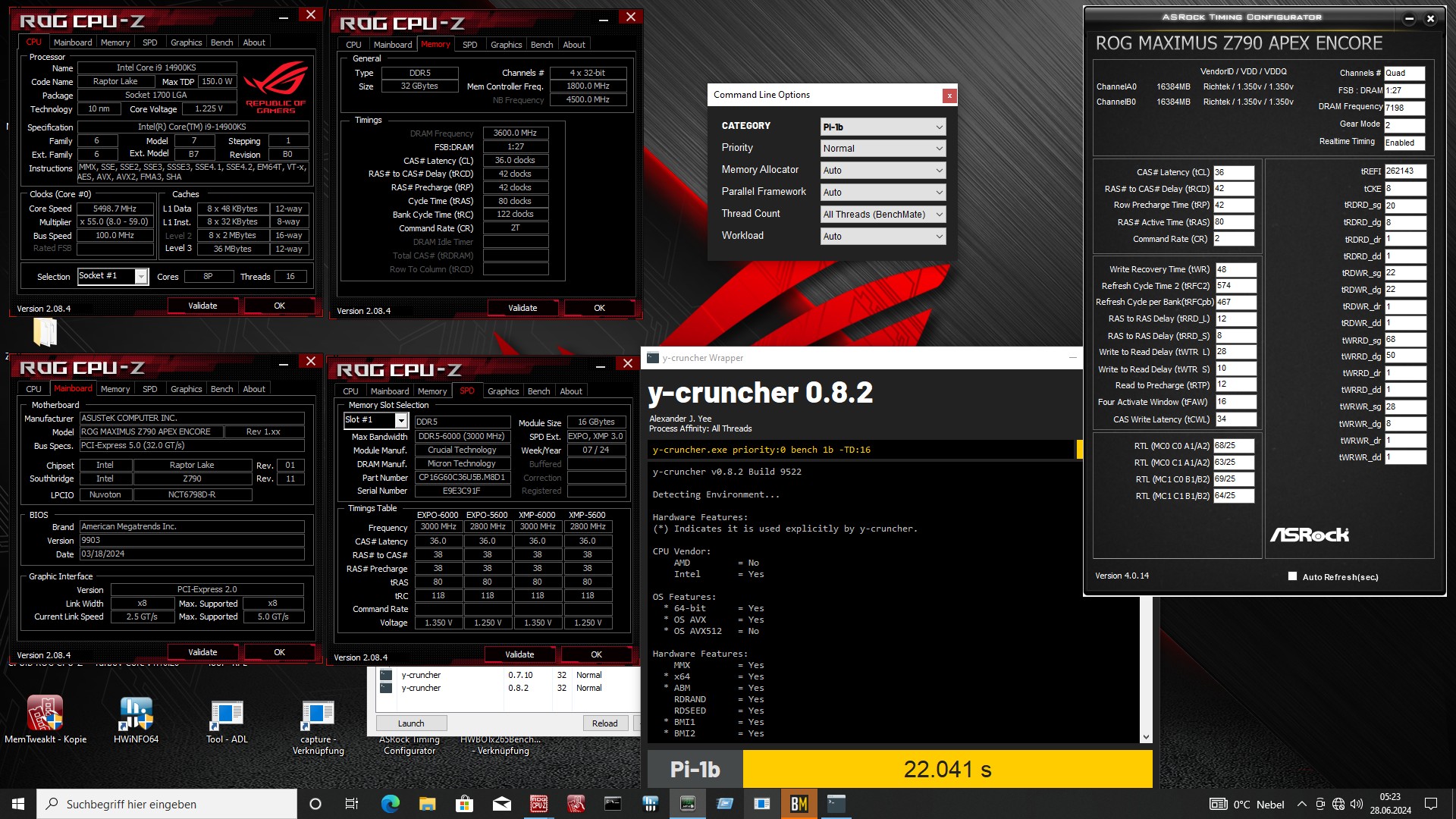Open the CATEGORY dropdown showing Pi-1b

pos(883,127)
